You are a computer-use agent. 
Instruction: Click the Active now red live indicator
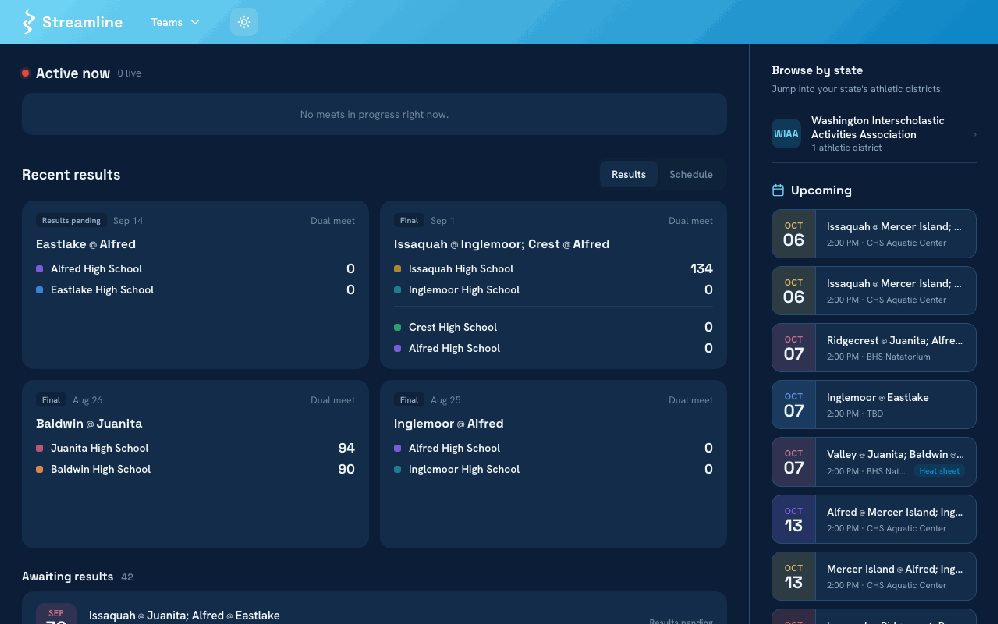(x=25, y=73)
